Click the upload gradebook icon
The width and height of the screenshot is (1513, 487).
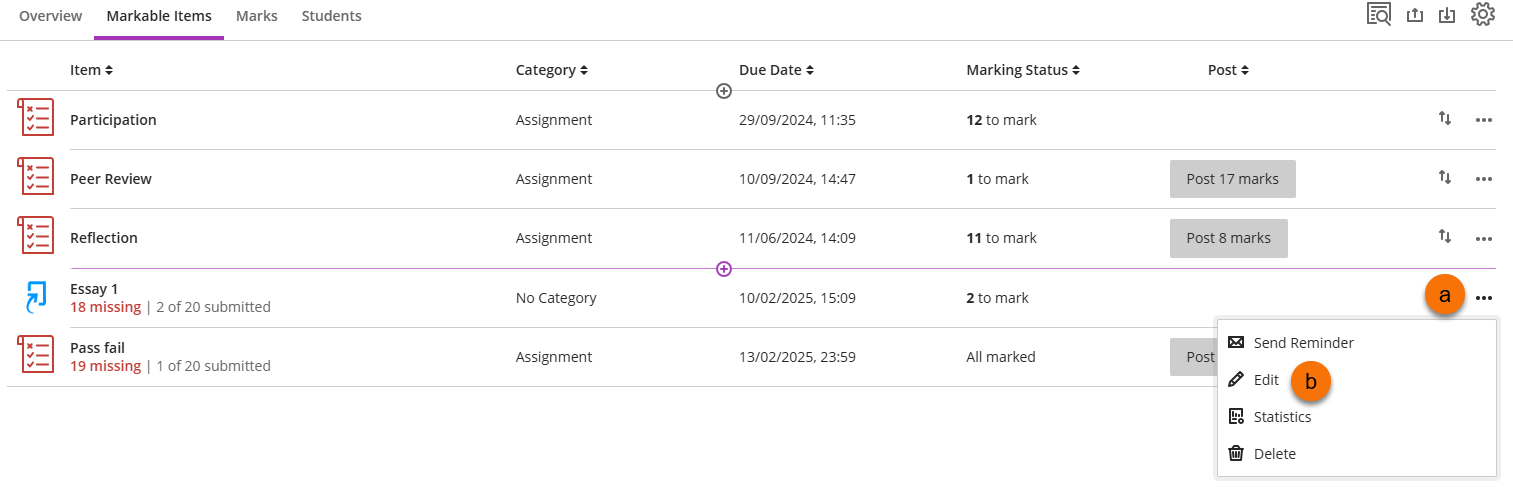[1414, 15]
